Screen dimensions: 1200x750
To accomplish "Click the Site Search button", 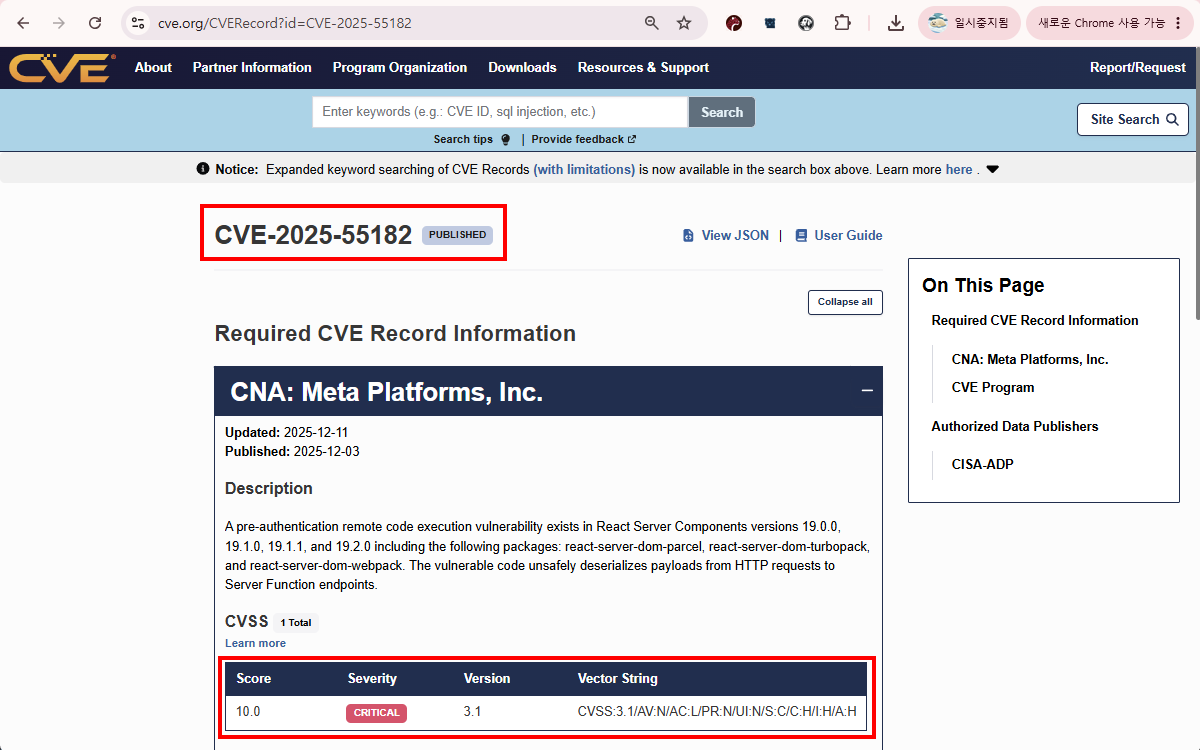I will coord(1133,119).
